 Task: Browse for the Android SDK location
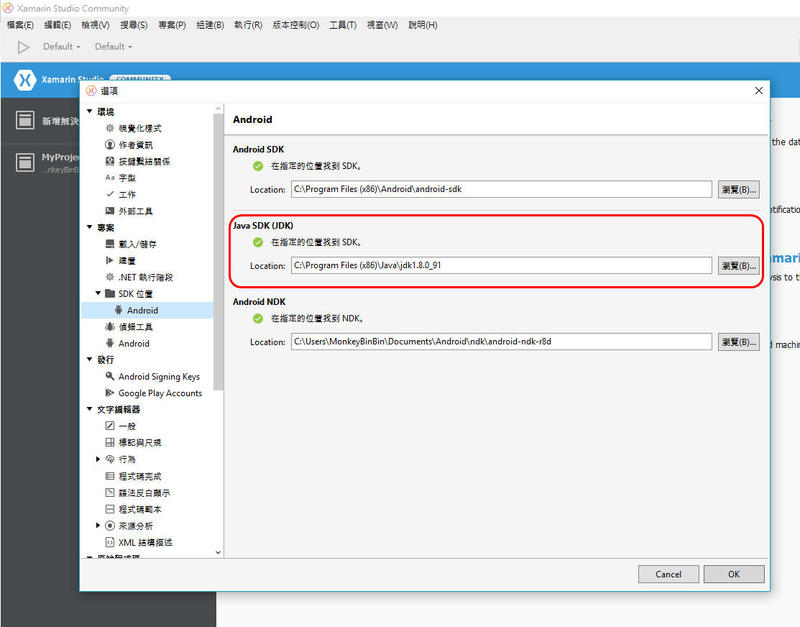pos(738,189)
